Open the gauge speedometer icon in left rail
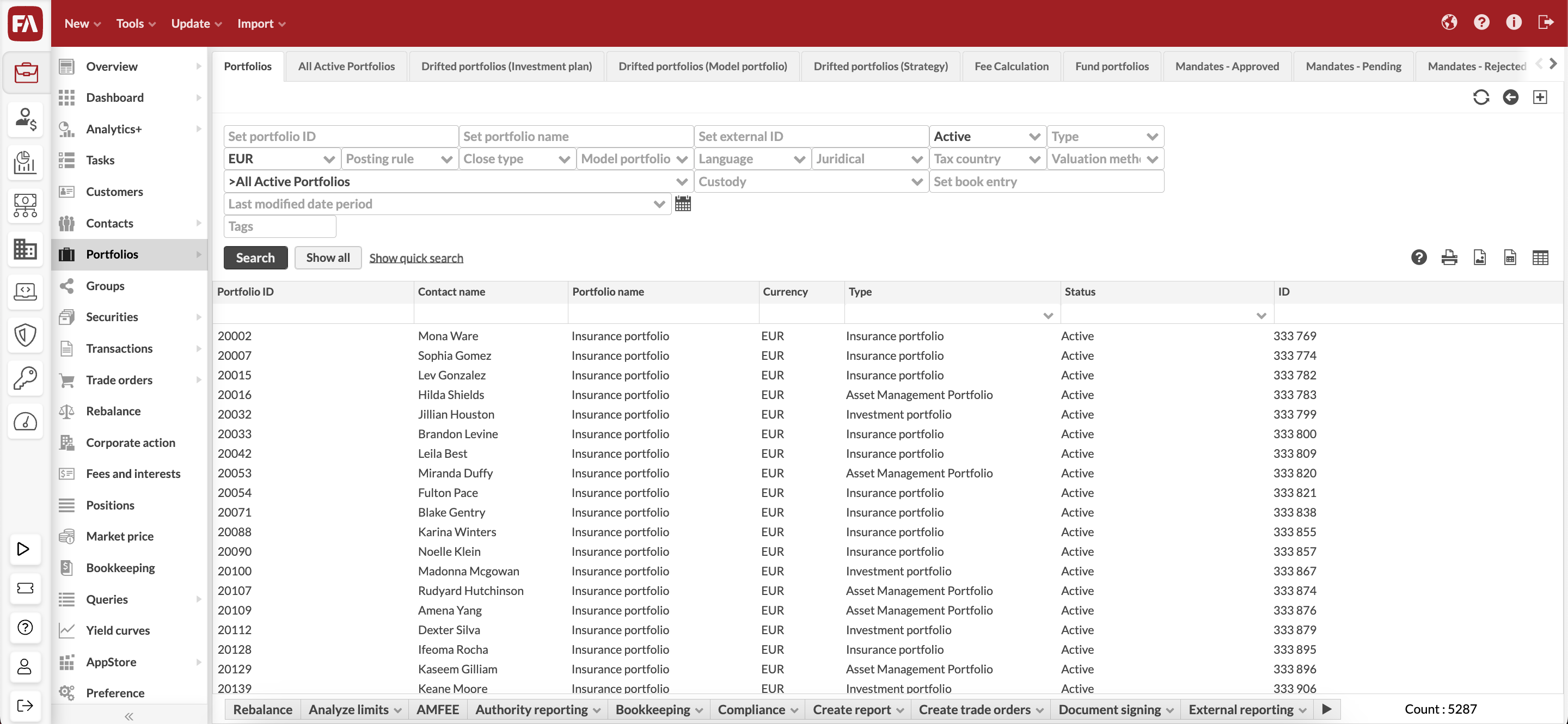 (x=25, y=422)
